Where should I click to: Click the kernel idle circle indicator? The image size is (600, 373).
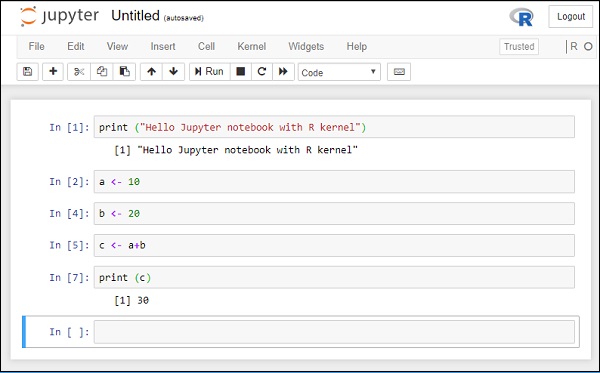tap(588, 47)
